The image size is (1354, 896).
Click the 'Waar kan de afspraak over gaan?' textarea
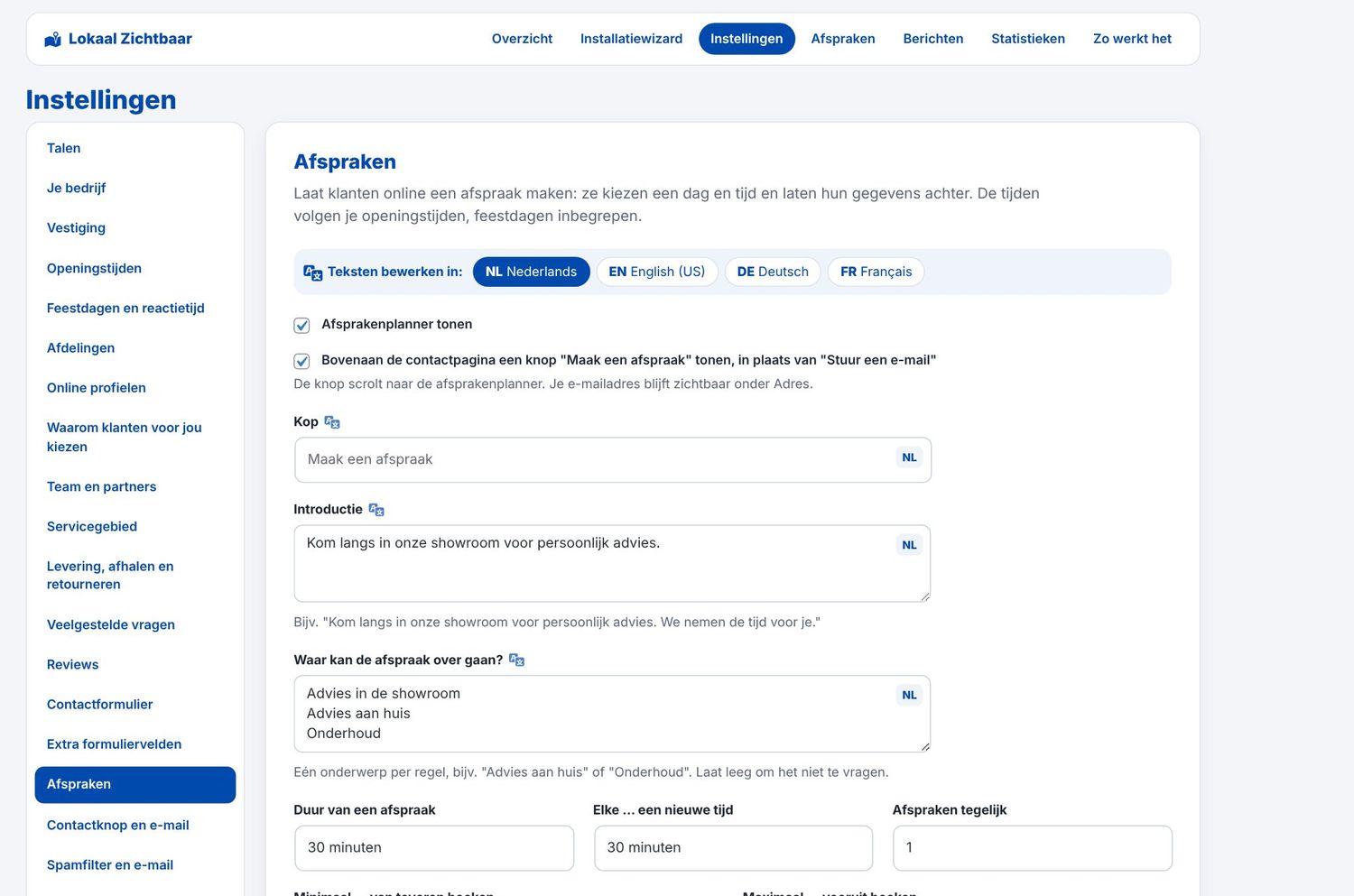click(x=612, y=714)
